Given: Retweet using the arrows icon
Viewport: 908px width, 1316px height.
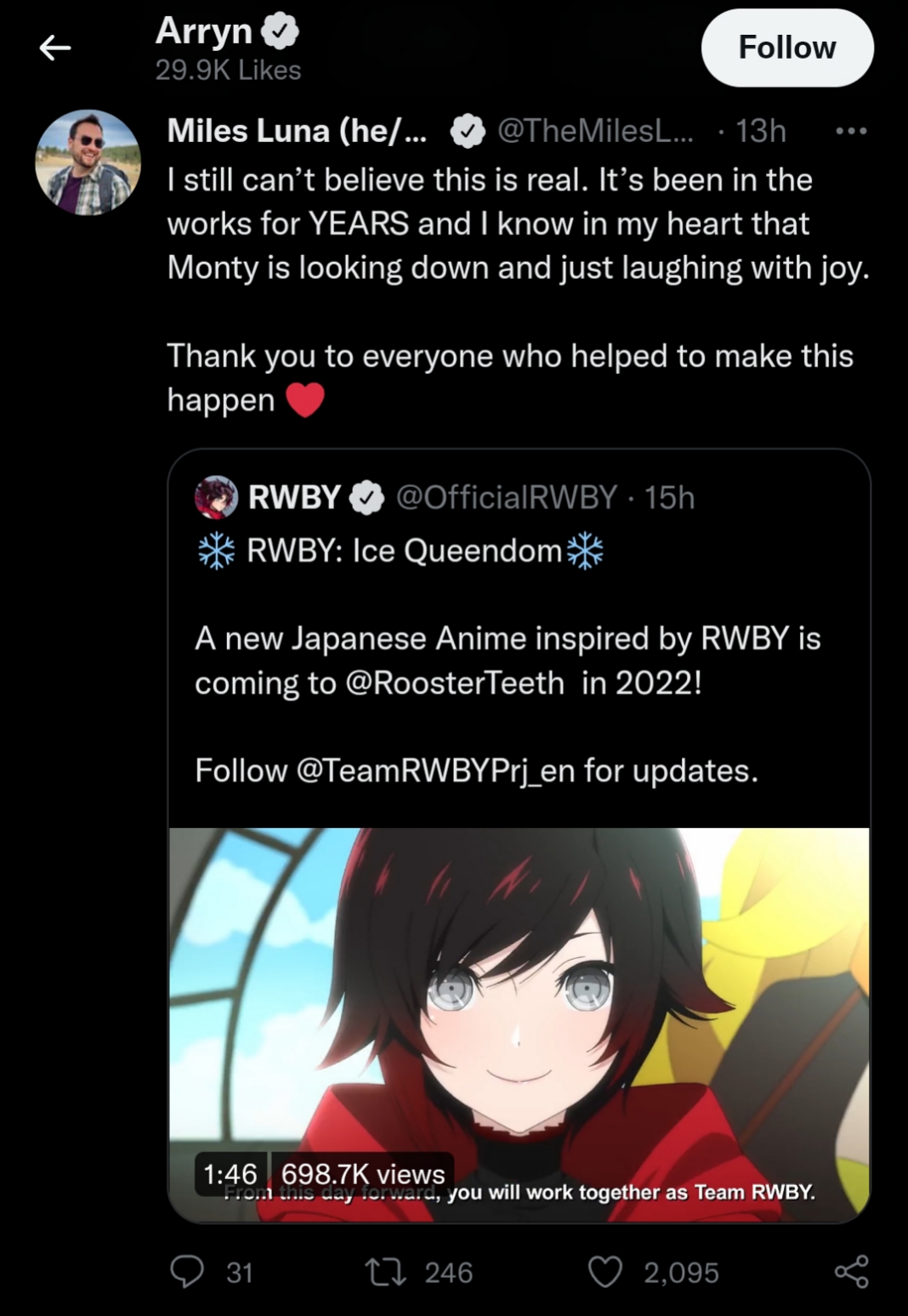Looking at the screenshot, I should [385, 1272].
